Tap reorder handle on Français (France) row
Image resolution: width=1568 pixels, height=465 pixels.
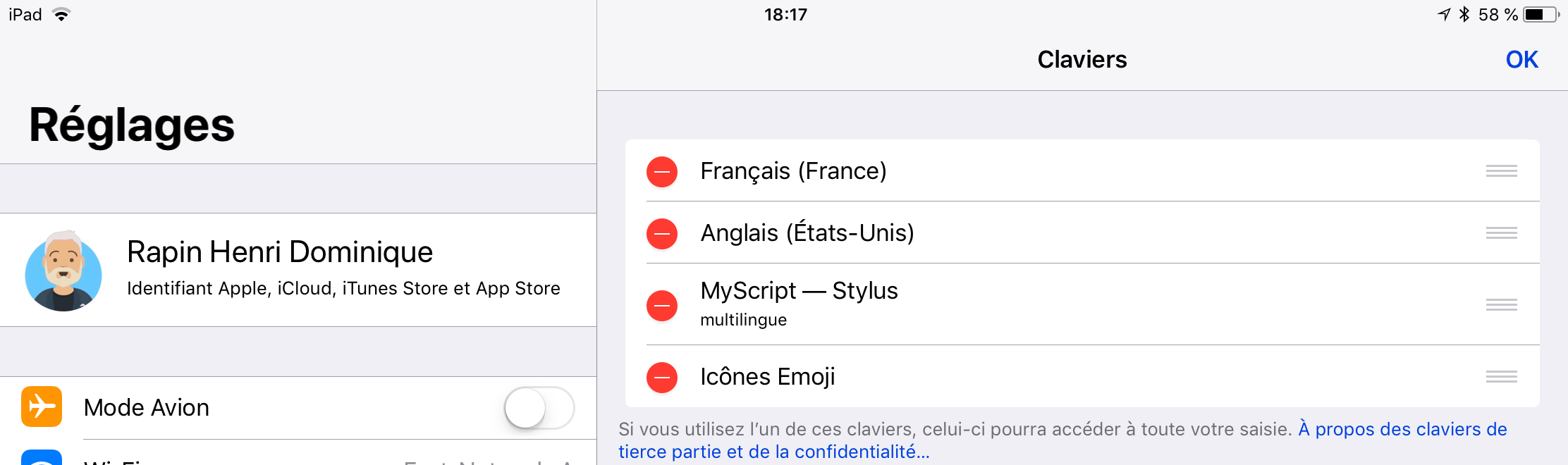1501,171
